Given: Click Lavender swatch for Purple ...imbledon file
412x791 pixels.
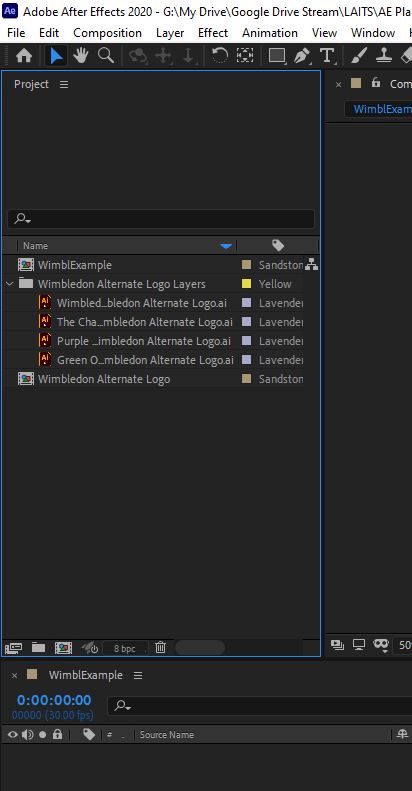Looking at the screenshot, I should 247,341.
